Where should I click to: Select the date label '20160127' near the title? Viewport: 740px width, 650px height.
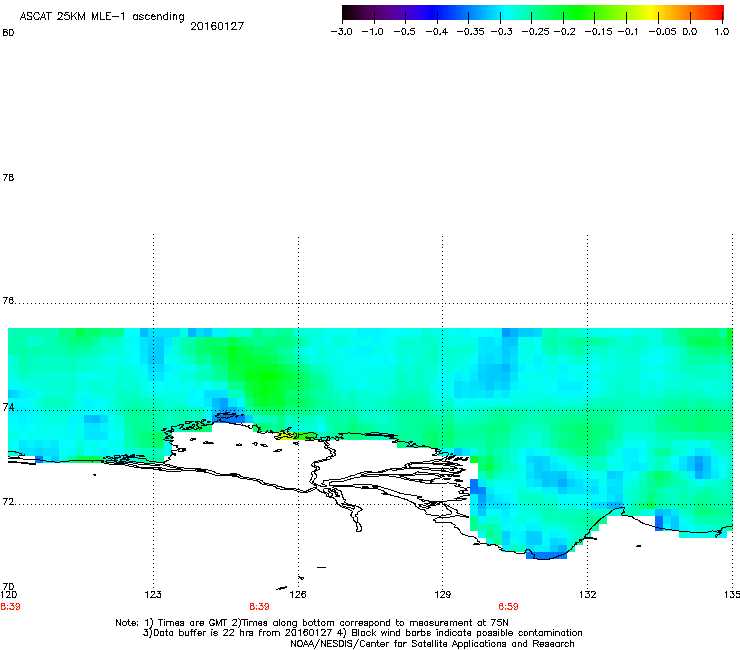coord(217,26)
